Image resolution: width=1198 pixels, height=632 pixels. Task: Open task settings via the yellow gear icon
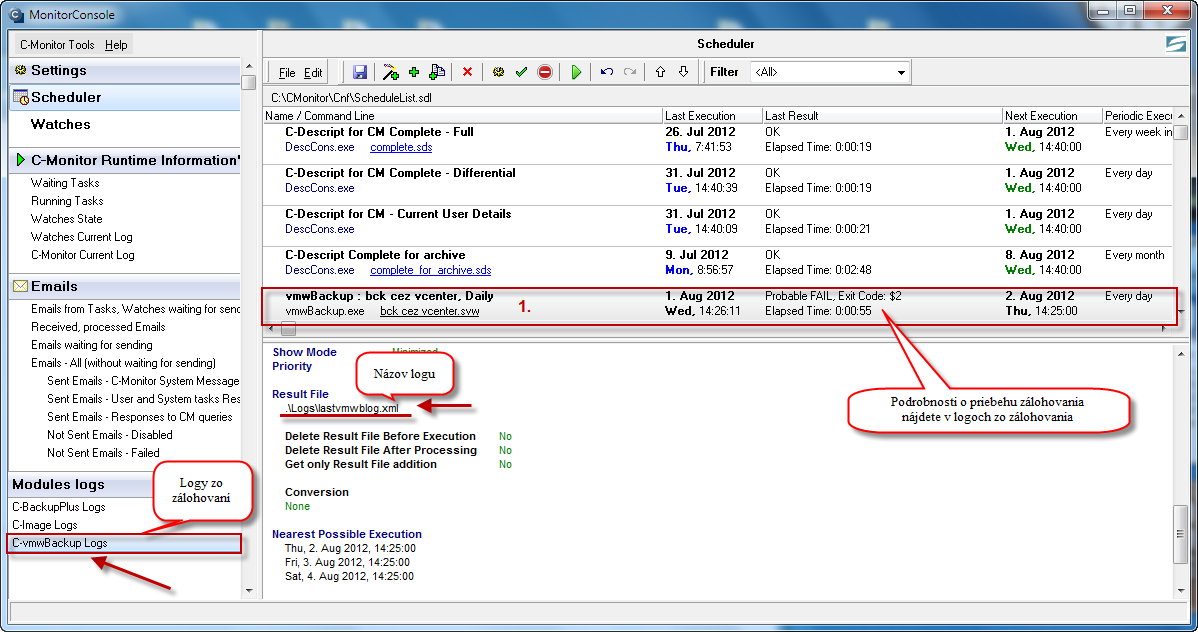pos(498,72)
